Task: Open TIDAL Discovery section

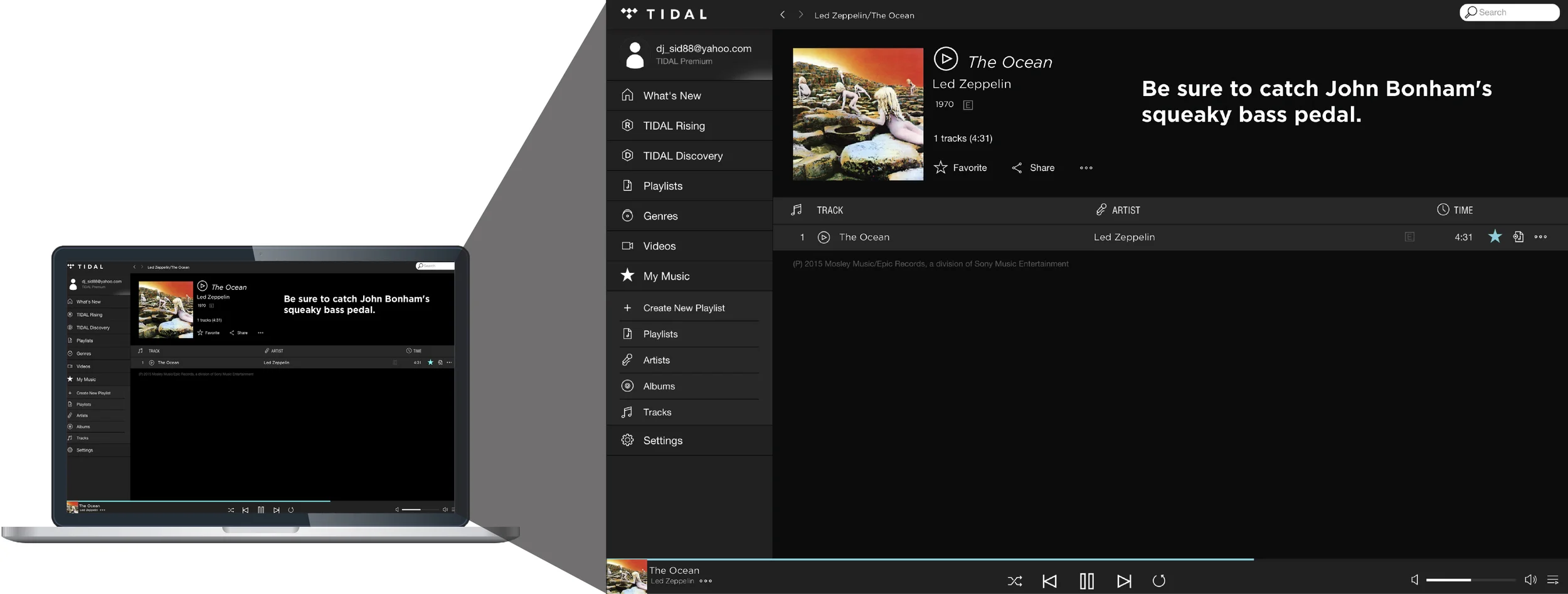Action: coord(689,156)
